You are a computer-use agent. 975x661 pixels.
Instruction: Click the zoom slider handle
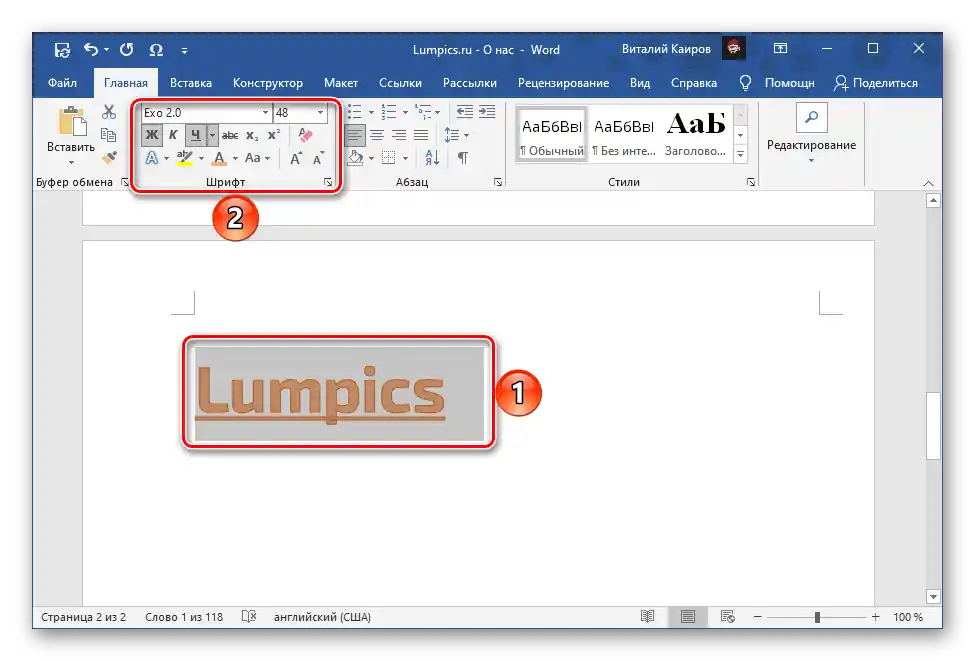pyautogui.click(x=817, y=617)
